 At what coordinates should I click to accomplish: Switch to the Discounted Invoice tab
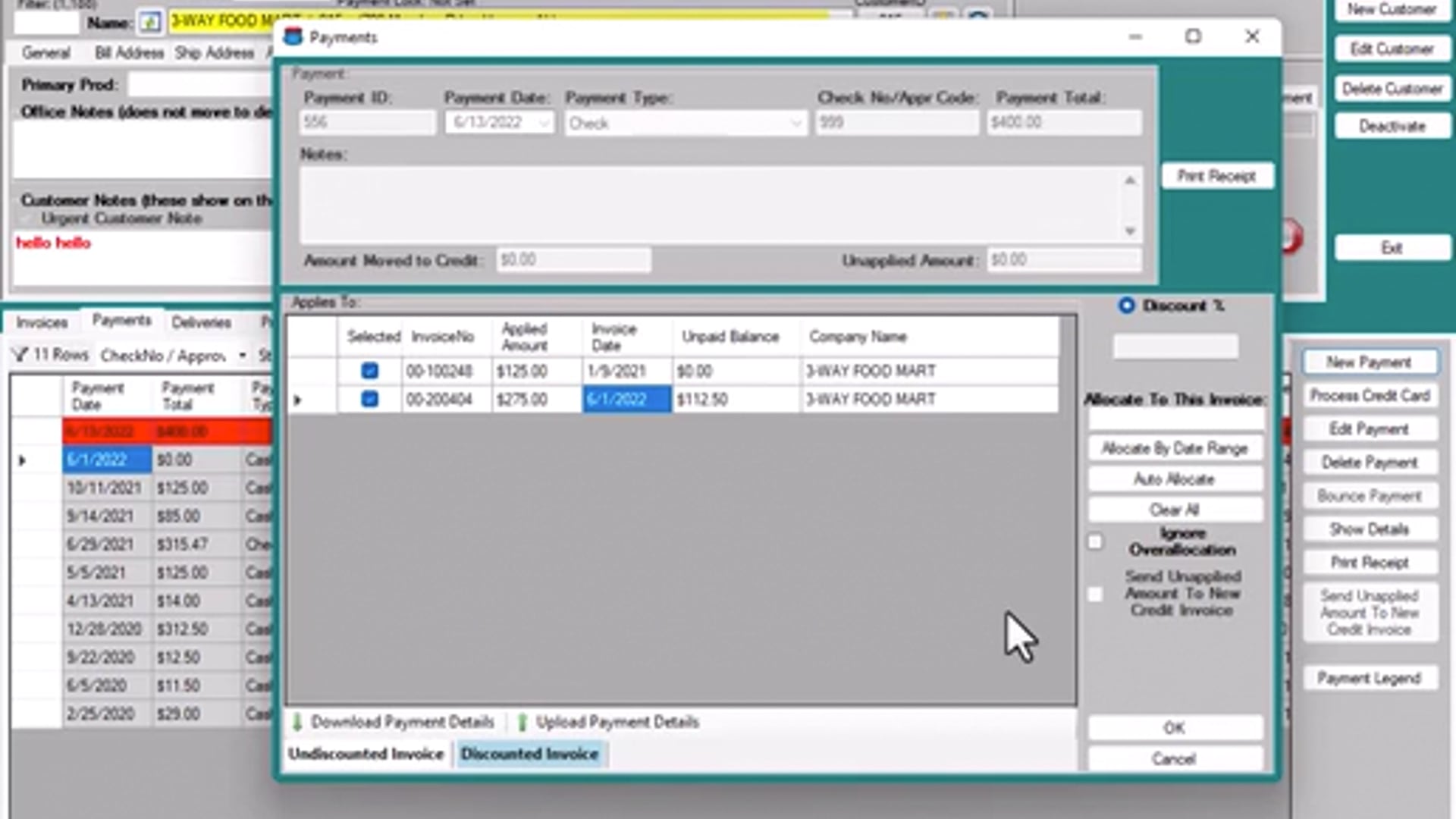coord(530,754)
